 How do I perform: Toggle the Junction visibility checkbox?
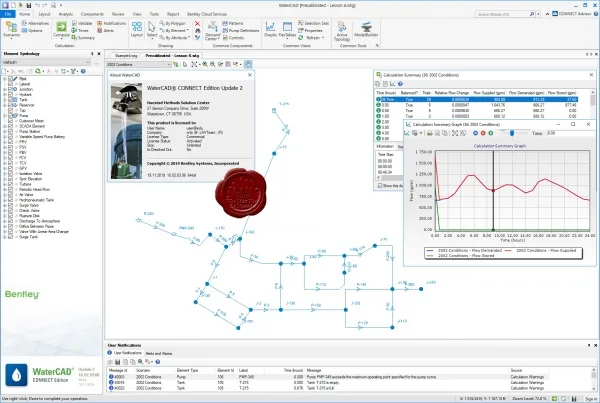pos(10,89)
